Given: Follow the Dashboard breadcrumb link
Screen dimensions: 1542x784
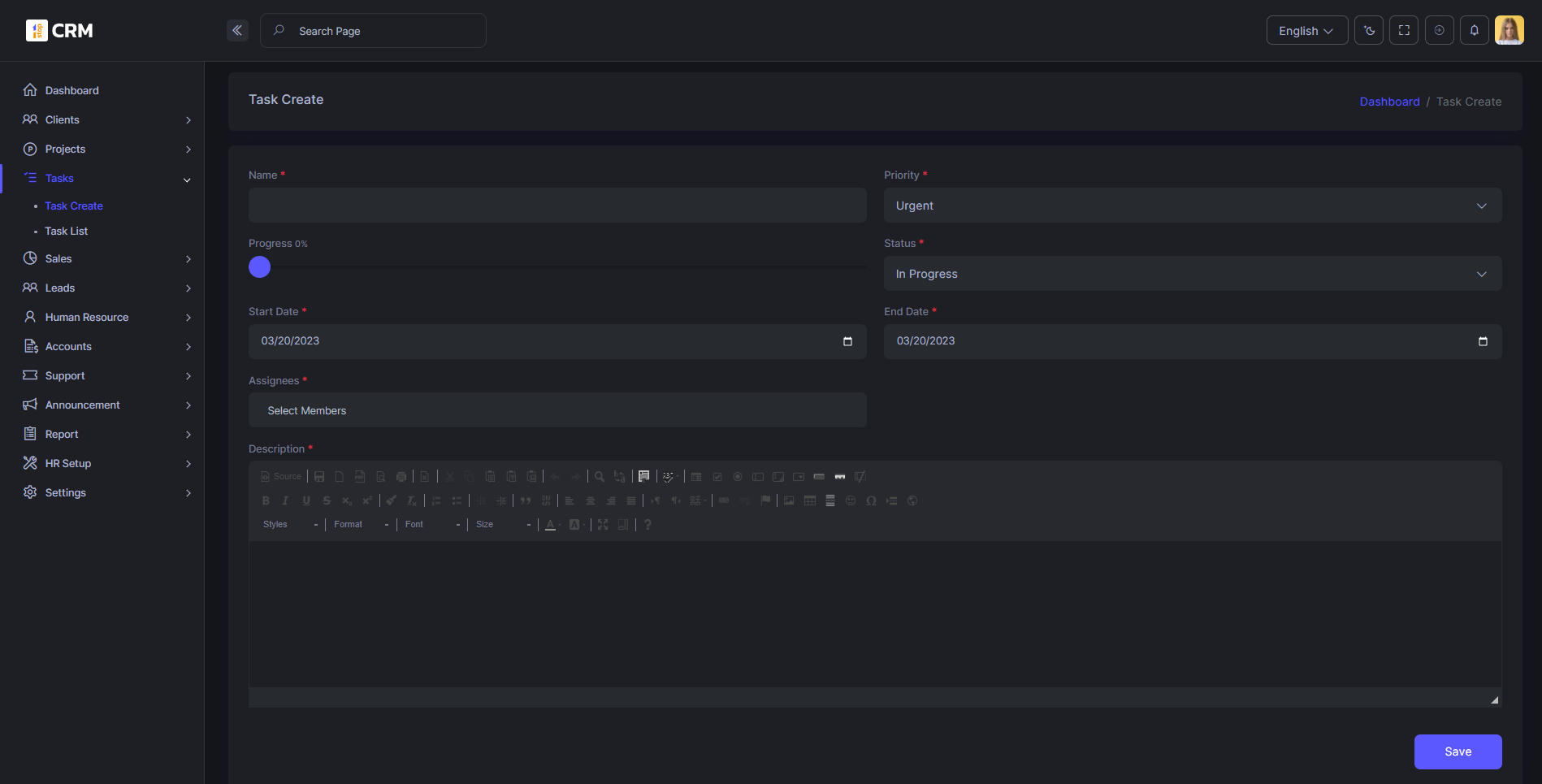Looking at the screenshot, I should click(x=1389, y=102).
